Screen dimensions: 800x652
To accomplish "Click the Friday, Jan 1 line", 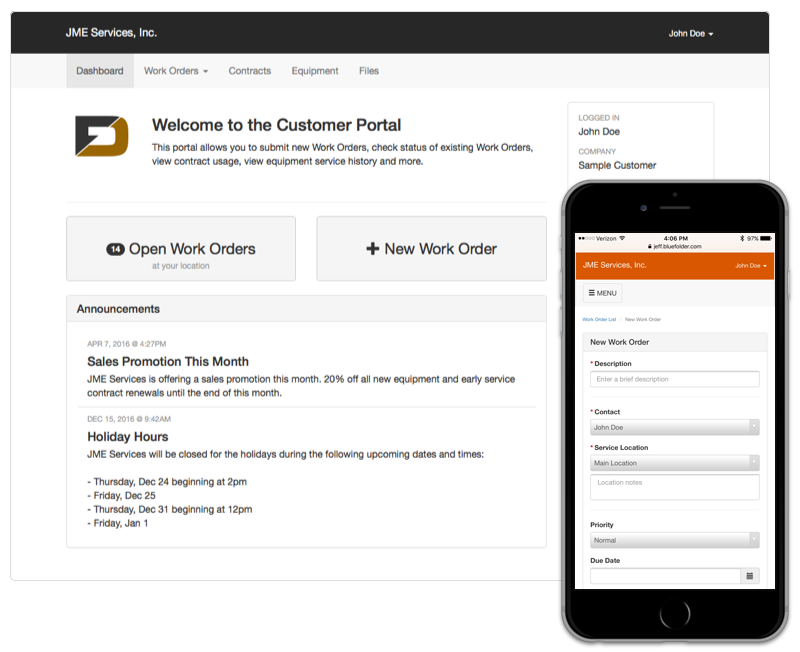I will pyautogui.click(x=118, y=523).
